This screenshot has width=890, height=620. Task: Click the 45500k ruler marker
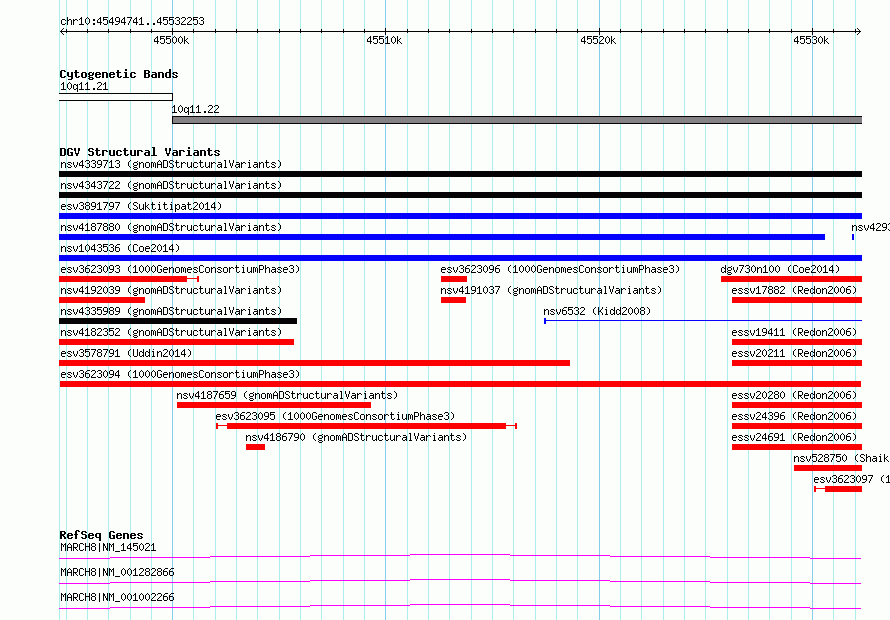(171, 40)
